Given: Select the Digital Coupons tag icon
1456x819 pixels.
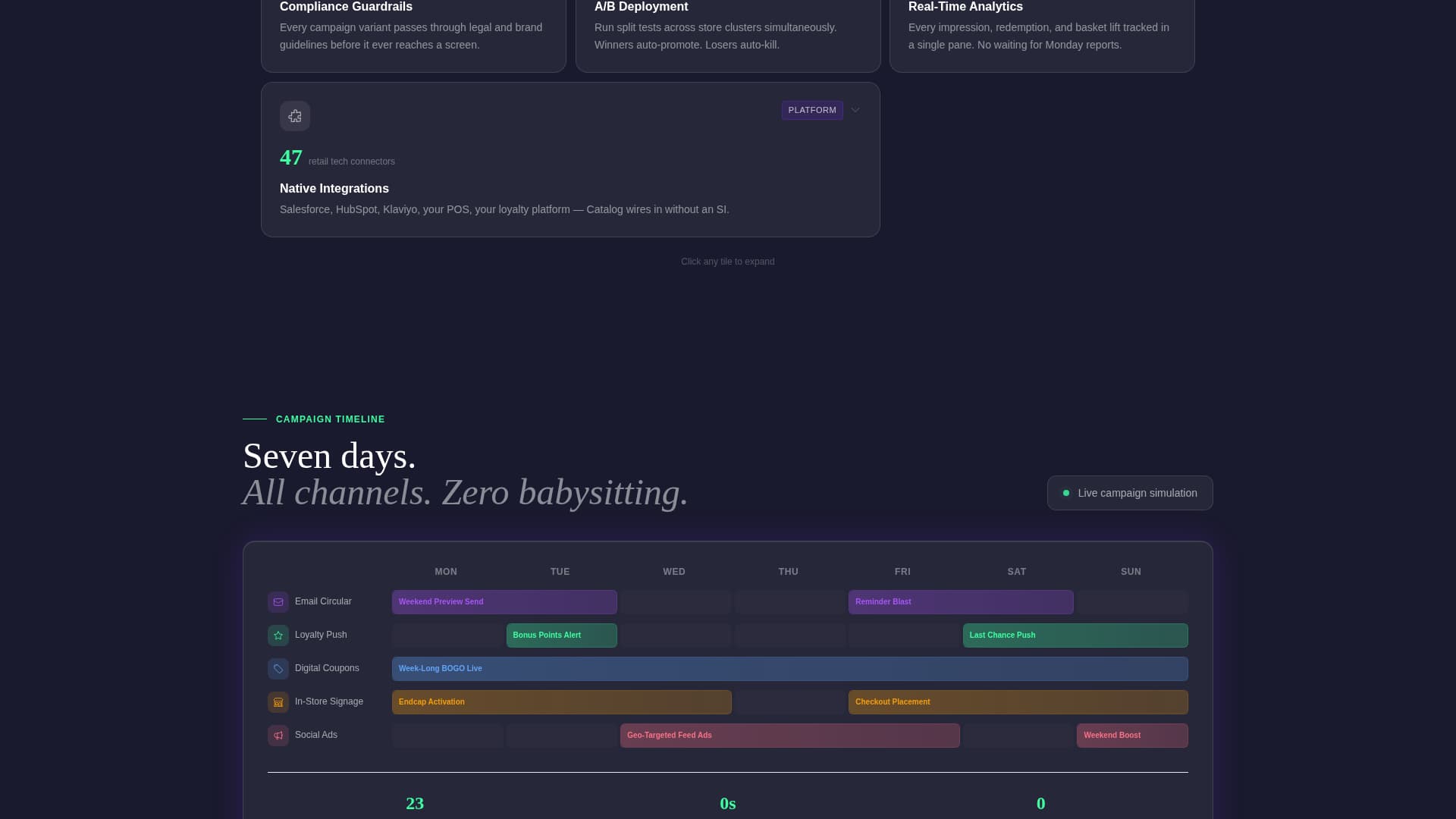Looking at the screenshot, I should pos(278,668).
